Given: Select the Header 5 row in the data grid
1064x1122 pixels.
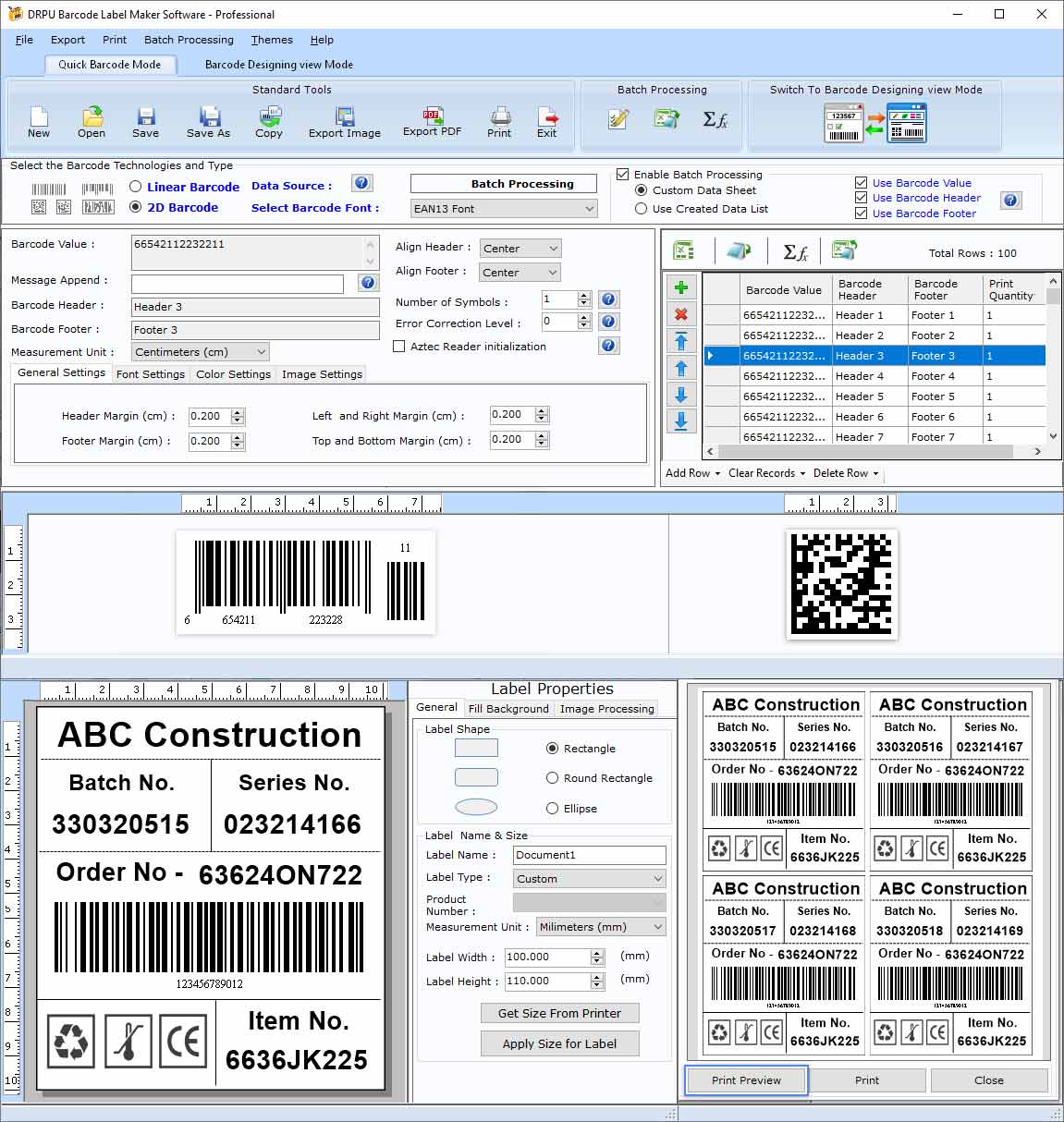Looking at the screenshot, I should pyautogui.click(x=860, y=396).
